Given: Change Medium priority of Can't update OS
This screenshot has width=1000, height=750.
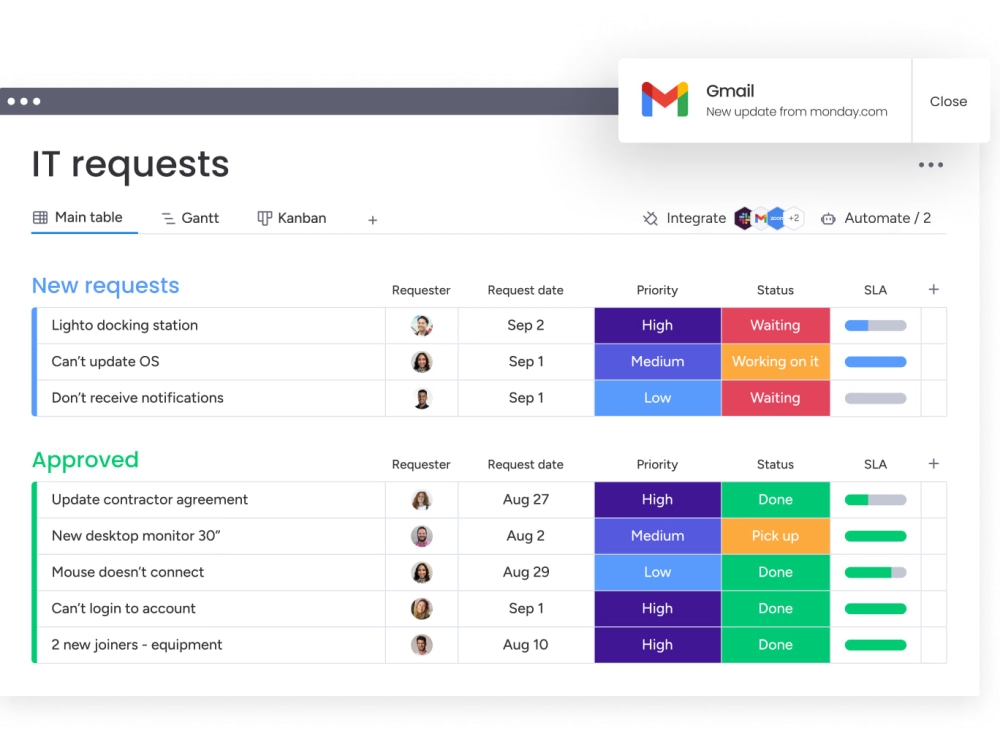Looking at the screenshot, I should [x=658, y=362].
